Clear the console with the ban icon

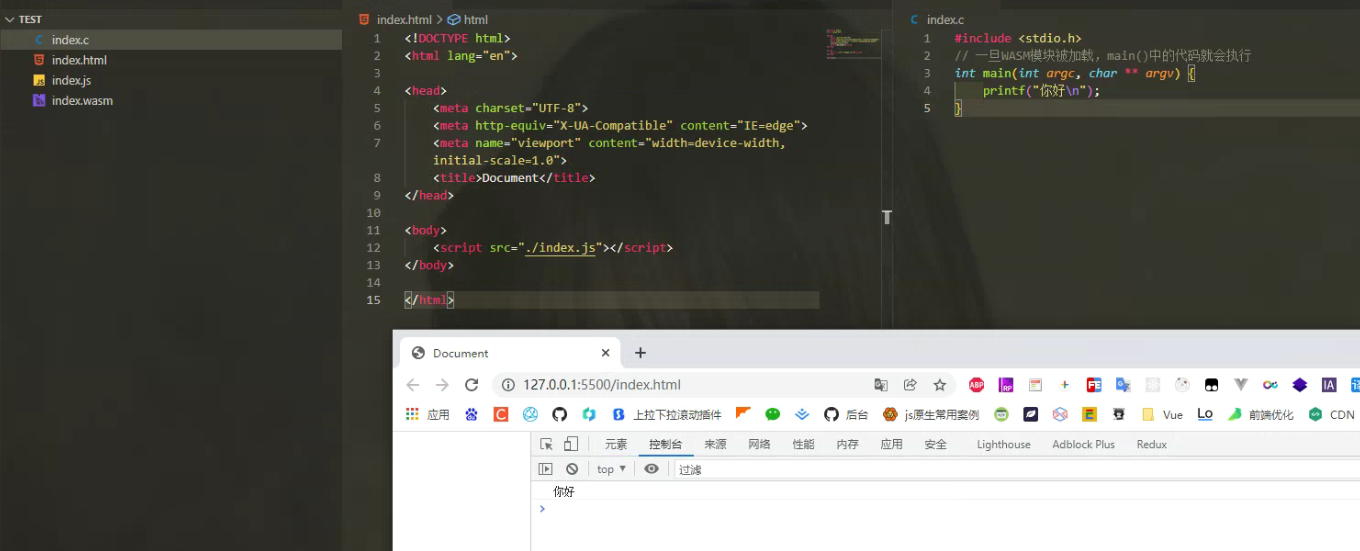coord(572,469)
